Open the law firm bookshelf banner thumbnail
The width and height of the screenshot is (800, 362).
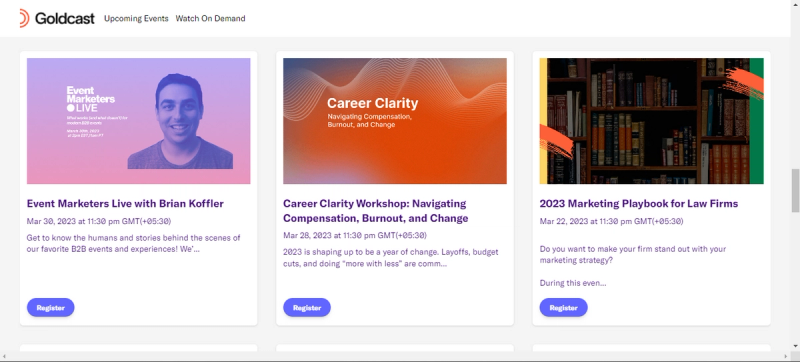point(652,121)
